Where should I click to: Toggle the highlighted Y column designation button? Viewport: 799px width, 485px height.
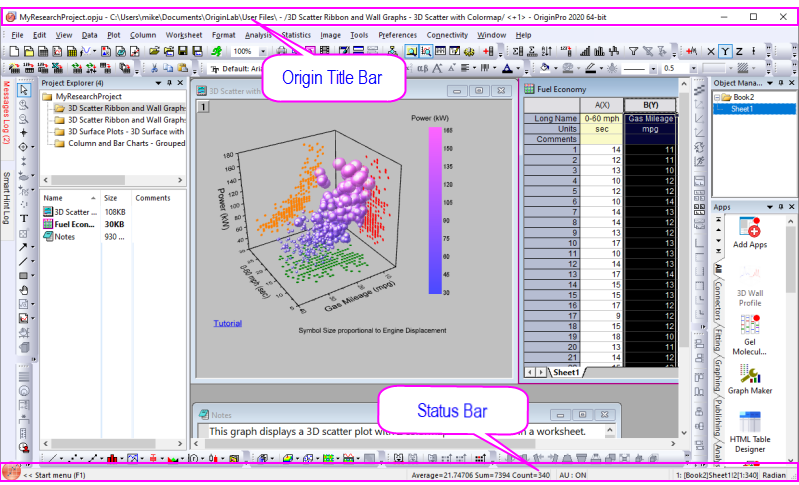point(725,51)
